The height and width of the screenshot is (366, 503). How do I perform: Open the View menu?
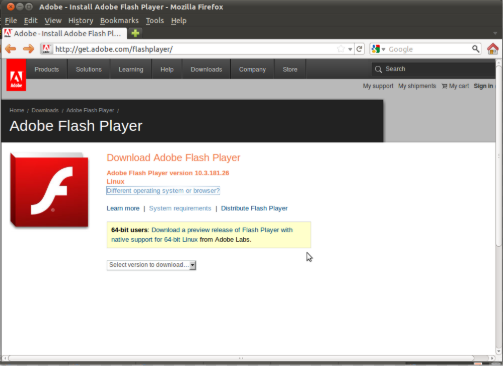click(x=53, y=21)
